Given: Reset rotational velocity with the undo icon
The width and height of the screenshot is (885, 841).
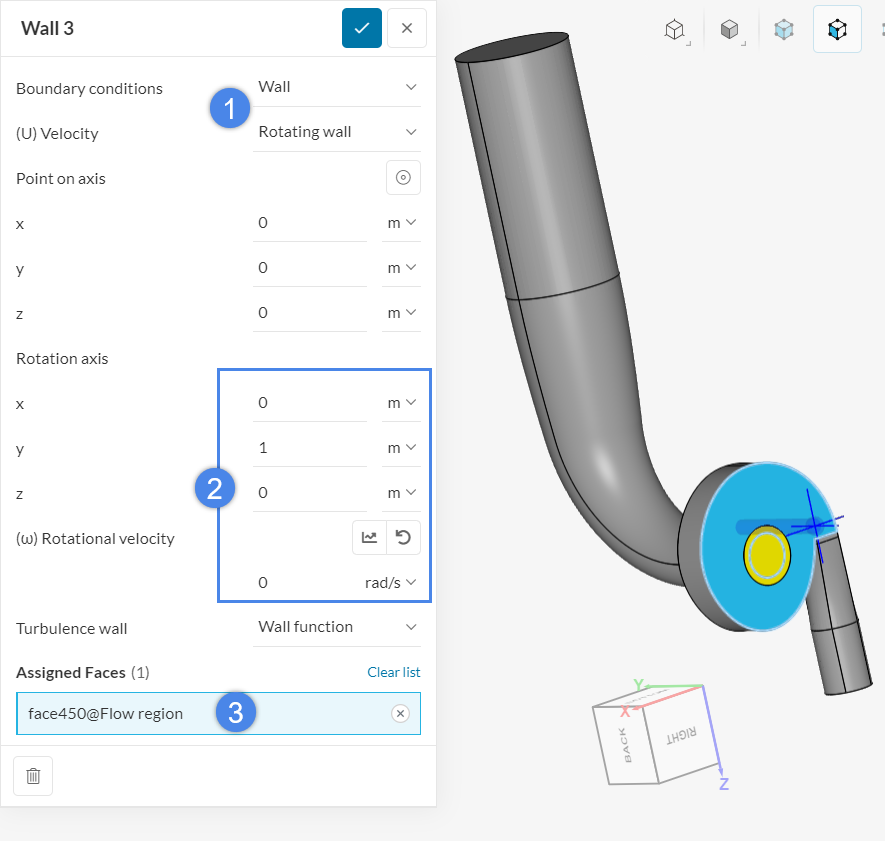Looking at the screenshot, I should point(403,538).
